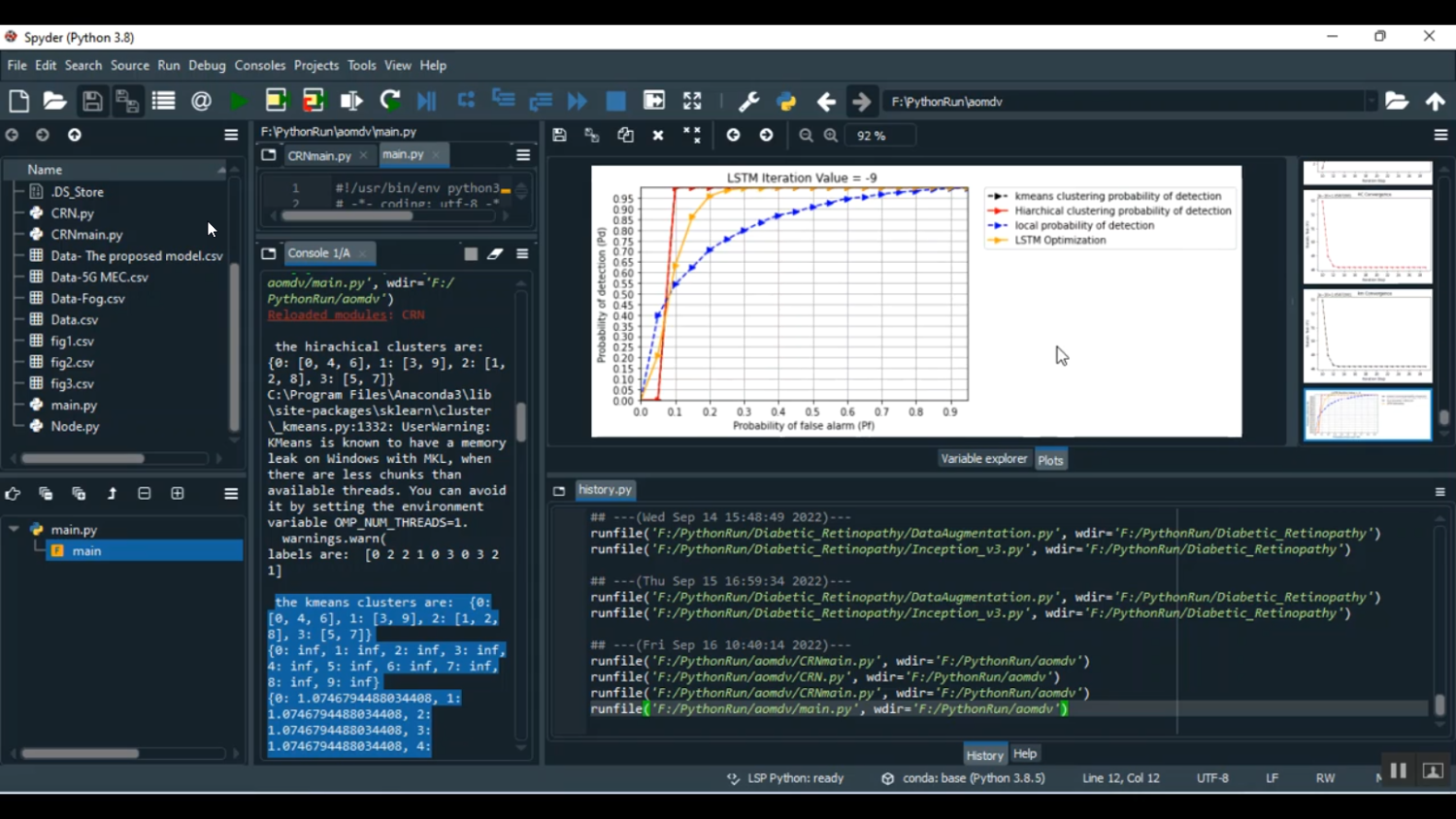The height and width of the screenshot is (819, 1456).
Task: Zoom in on the plot
Action: click(831, 136)
